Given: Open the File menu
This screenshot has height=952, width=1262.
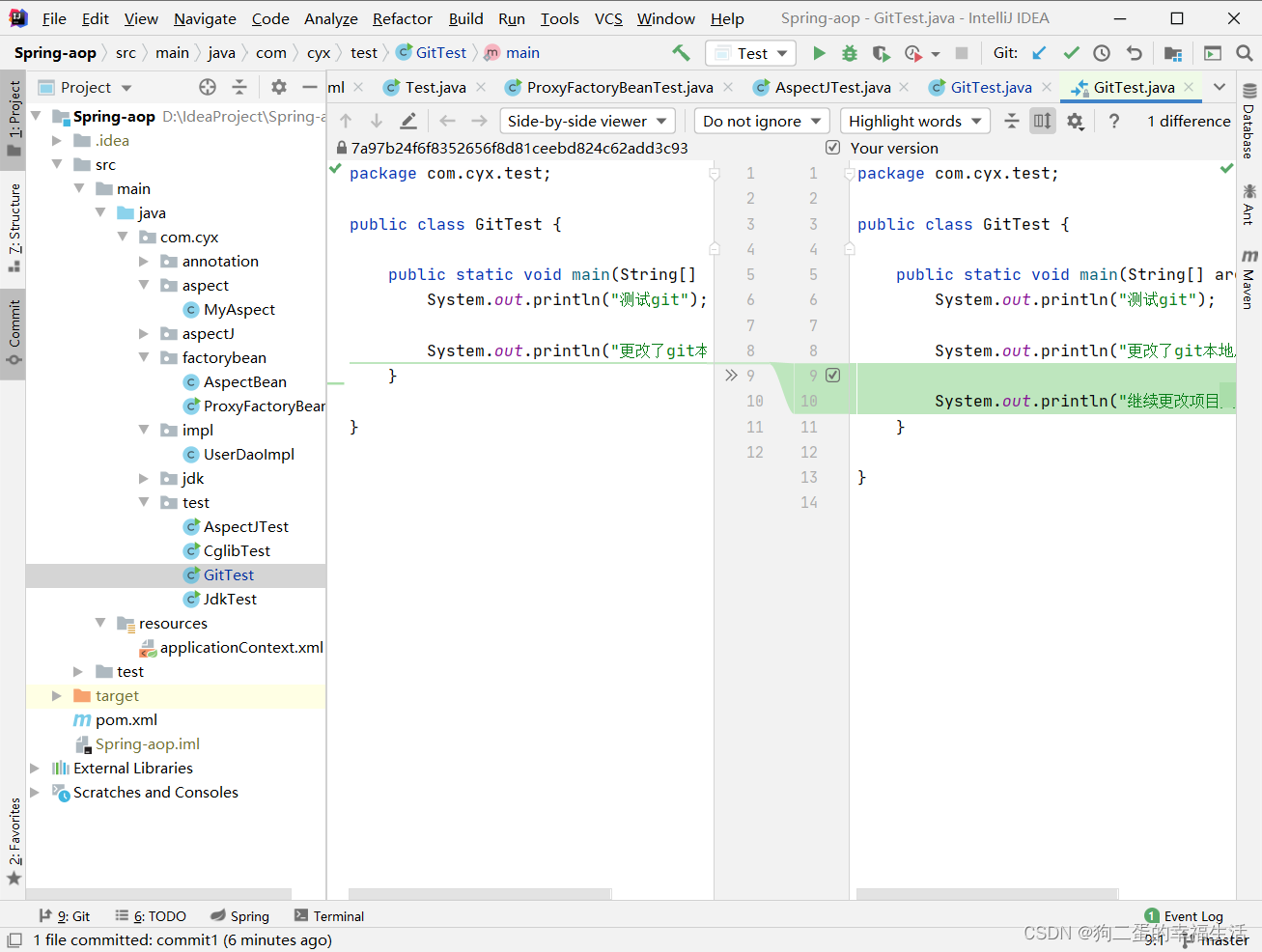Looking at the screenshot, I should 54,18.
